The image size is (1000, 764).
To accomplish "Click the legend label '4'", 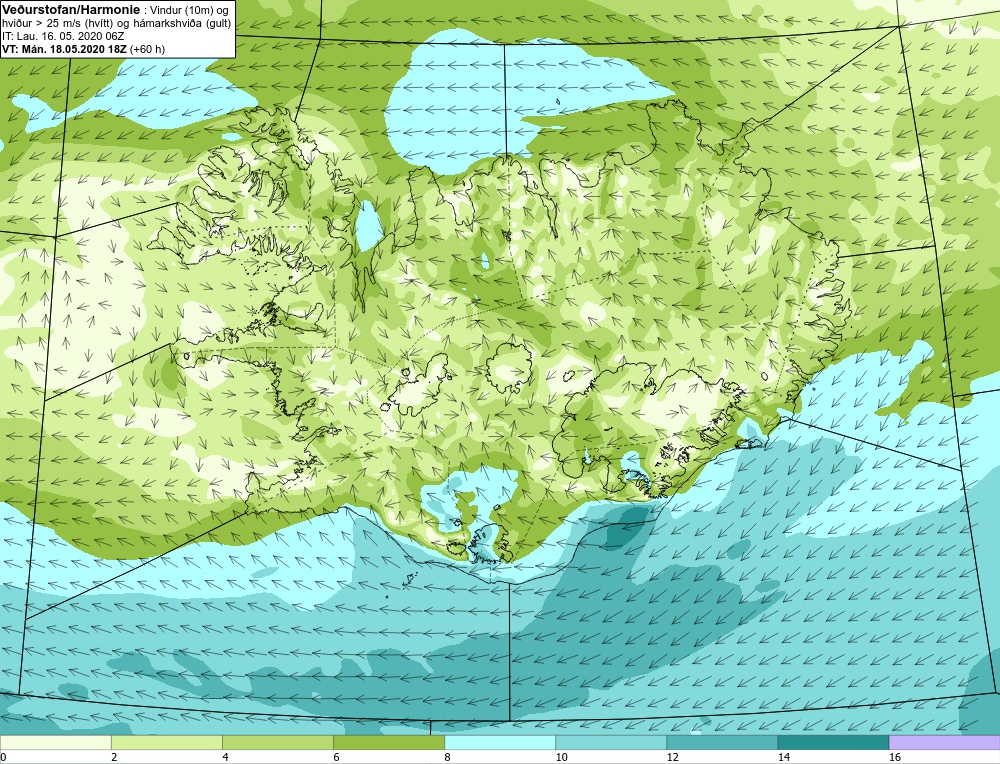I will pos(225,757).
